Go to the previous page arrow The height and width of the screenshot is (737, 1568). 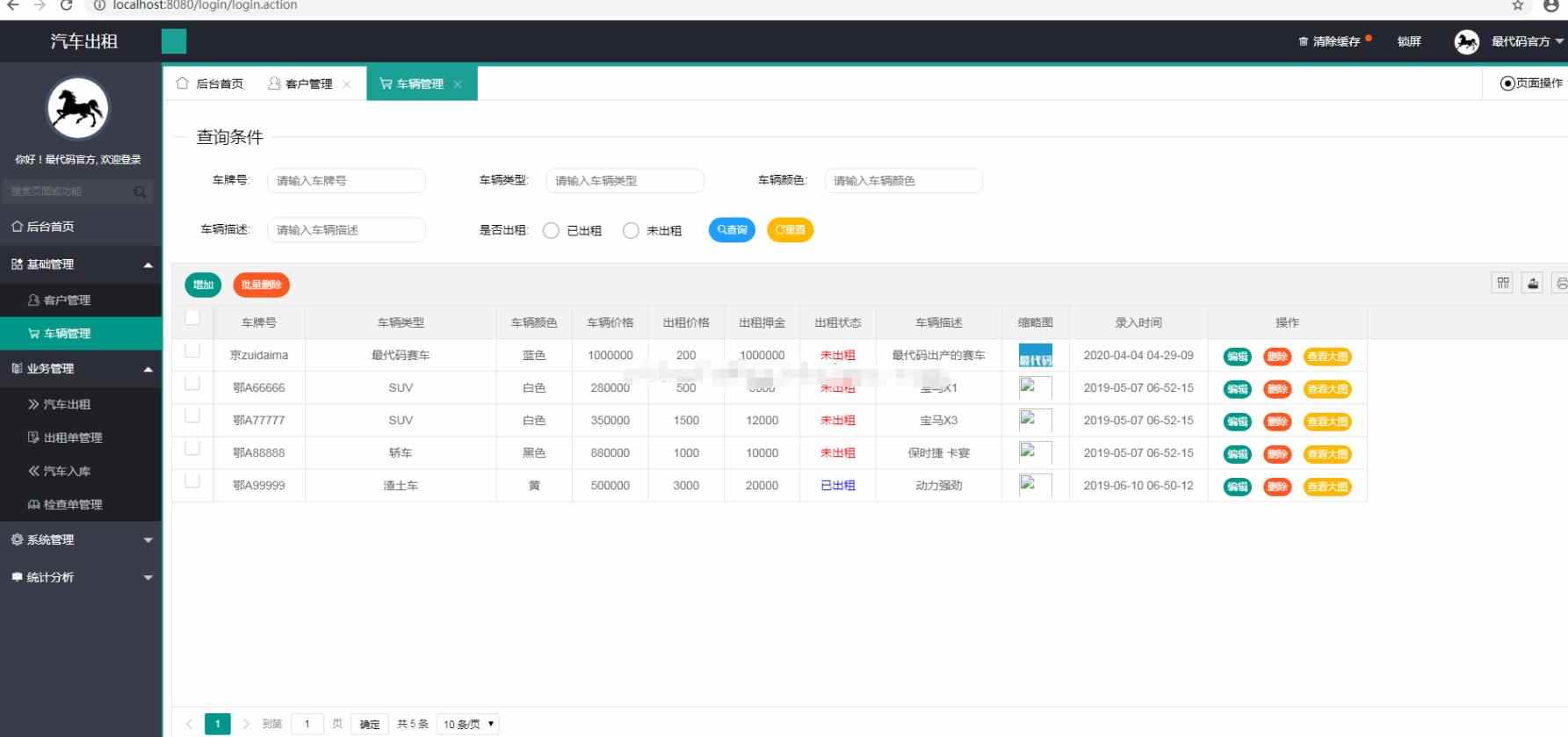coord(189,724)
